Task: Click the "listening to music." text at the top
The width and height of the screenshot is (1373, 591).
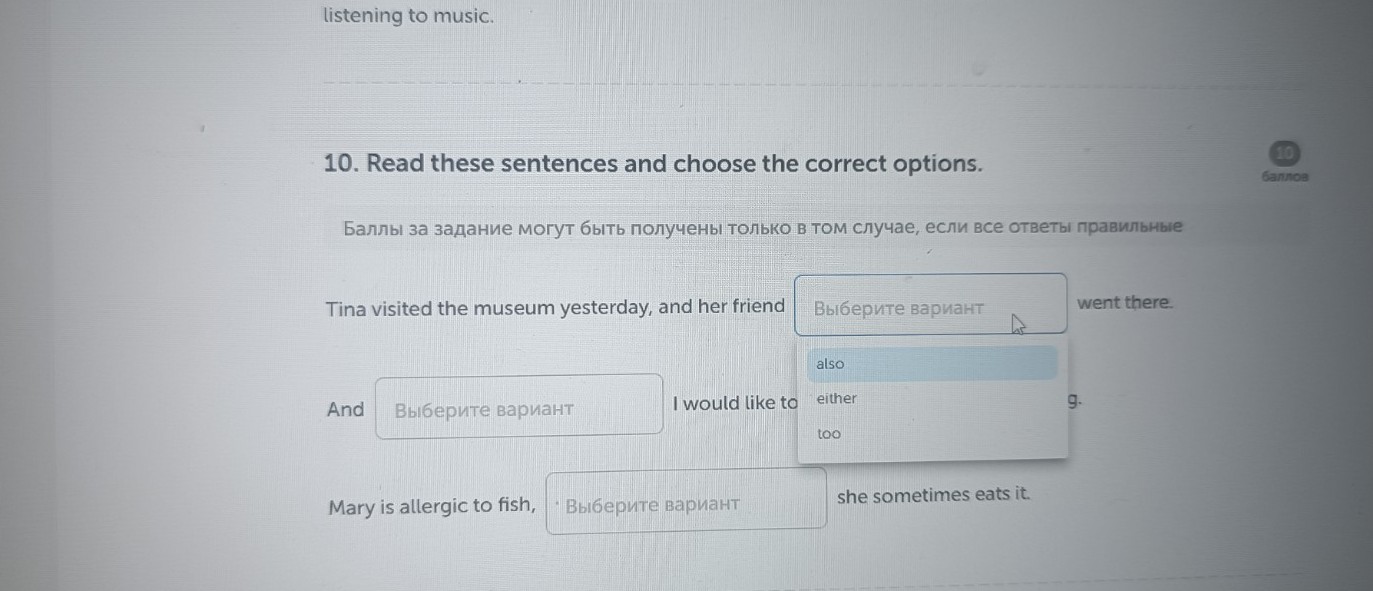Action: coord(408,17)
